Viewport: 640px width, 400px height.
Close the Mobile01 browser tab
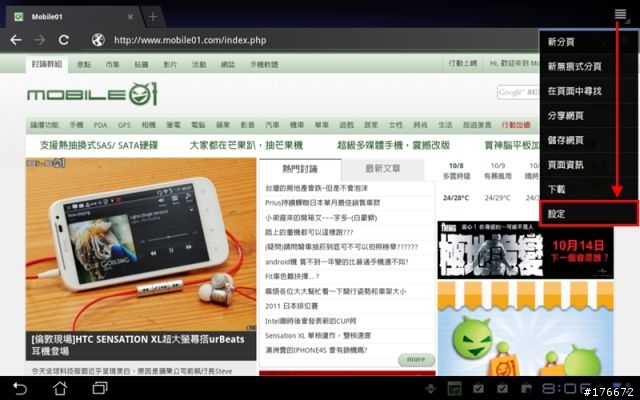130,17
